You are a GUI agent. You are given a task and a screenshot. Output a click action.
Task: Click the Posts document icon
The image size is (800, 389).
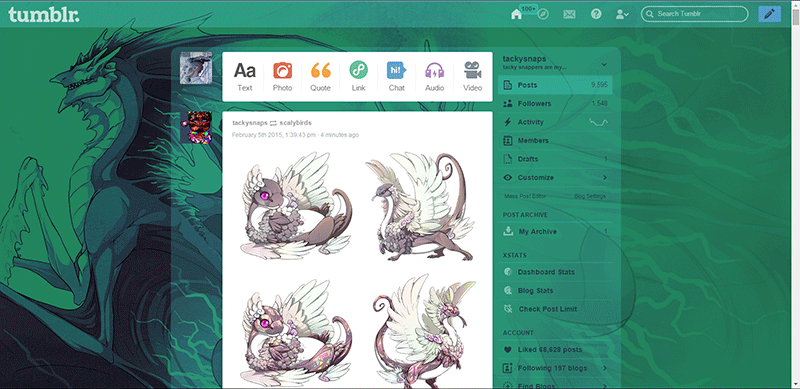[x=507, y=85]
